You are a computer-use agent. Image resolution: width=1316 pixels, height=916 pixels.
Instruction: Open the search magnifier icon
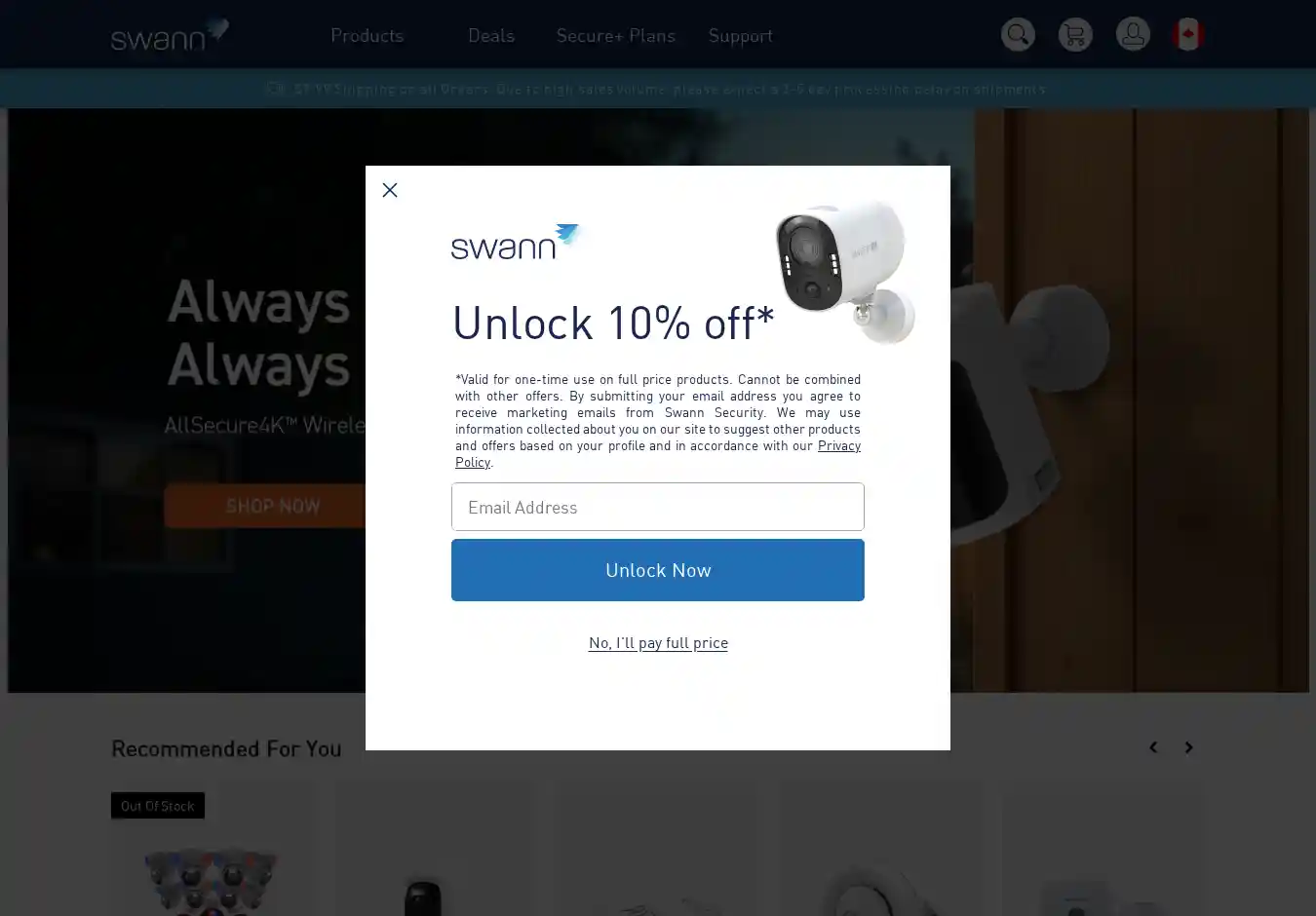pos(1018,35)
